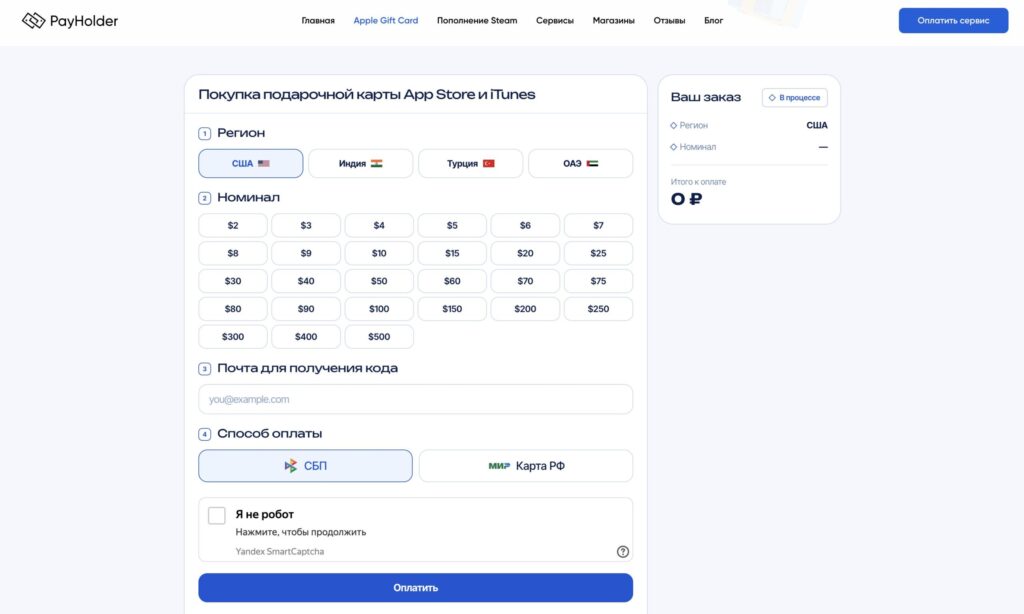
Task: Select the $75 denomination
Action: point(598,281)
